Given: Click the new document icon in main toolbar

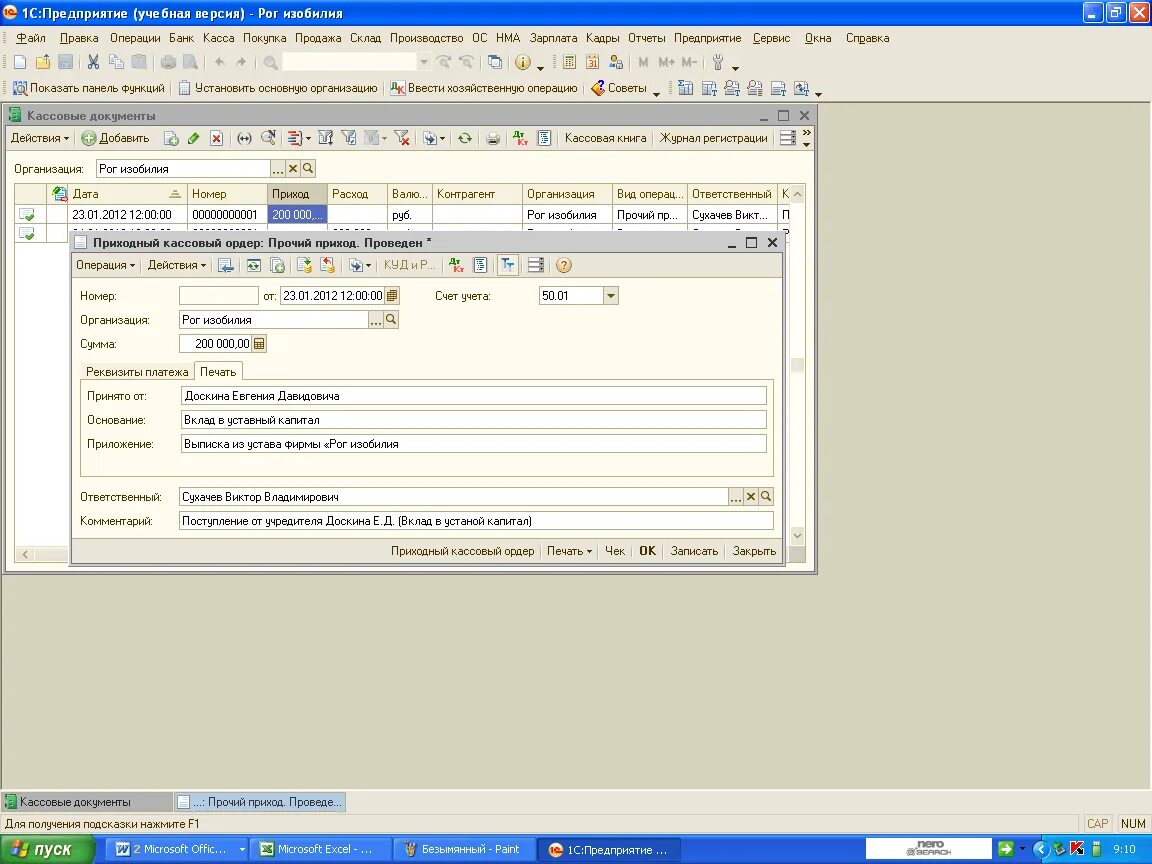Looking at the screenshot, I should [21, 62].
